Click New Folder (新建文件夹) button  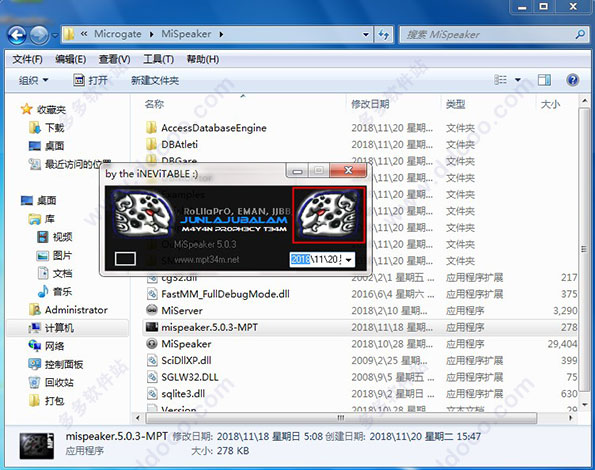coord(155,80)
